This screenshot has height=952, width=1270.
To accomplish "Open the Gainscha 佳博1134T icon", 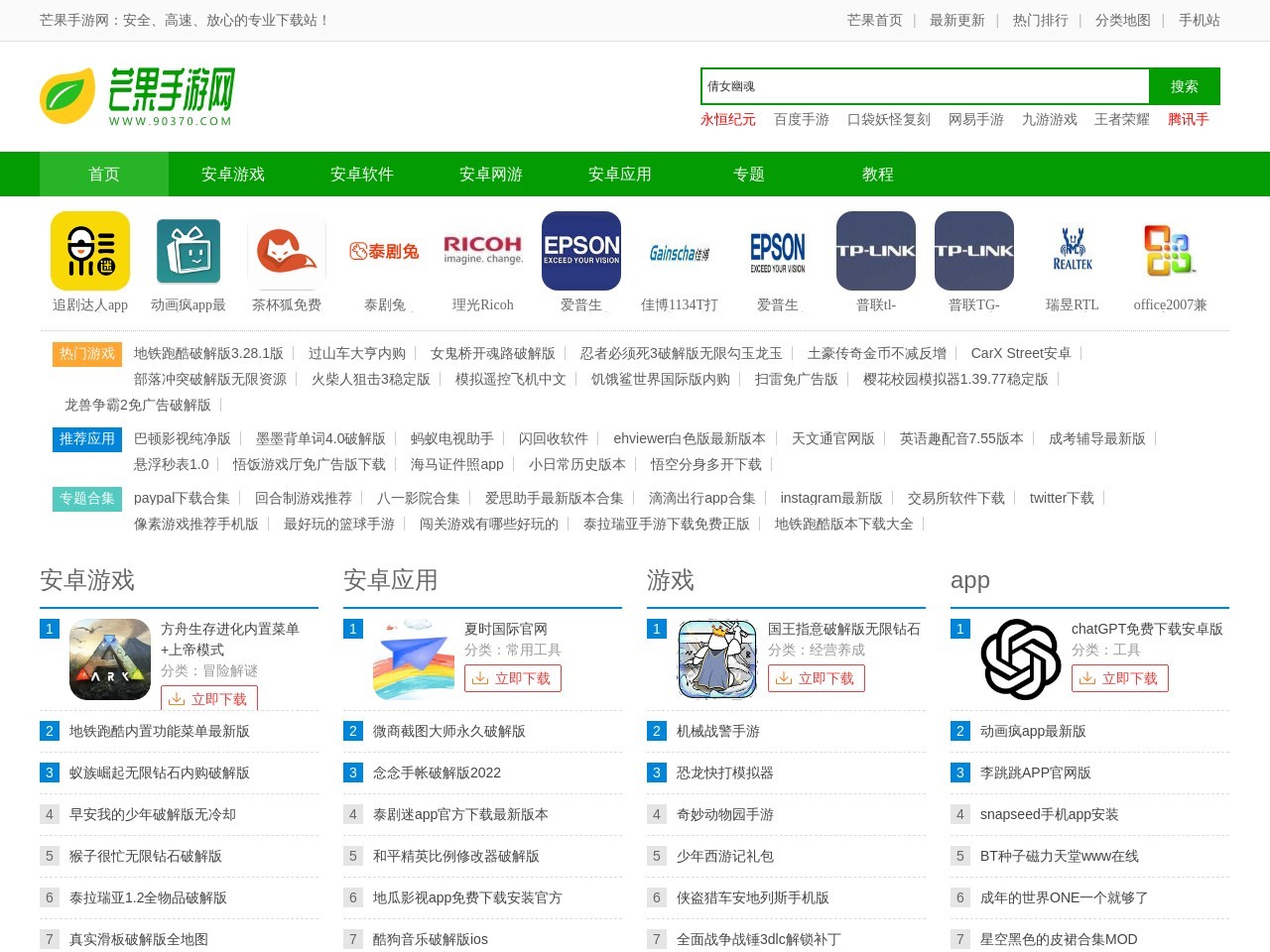I will (680, 251).
